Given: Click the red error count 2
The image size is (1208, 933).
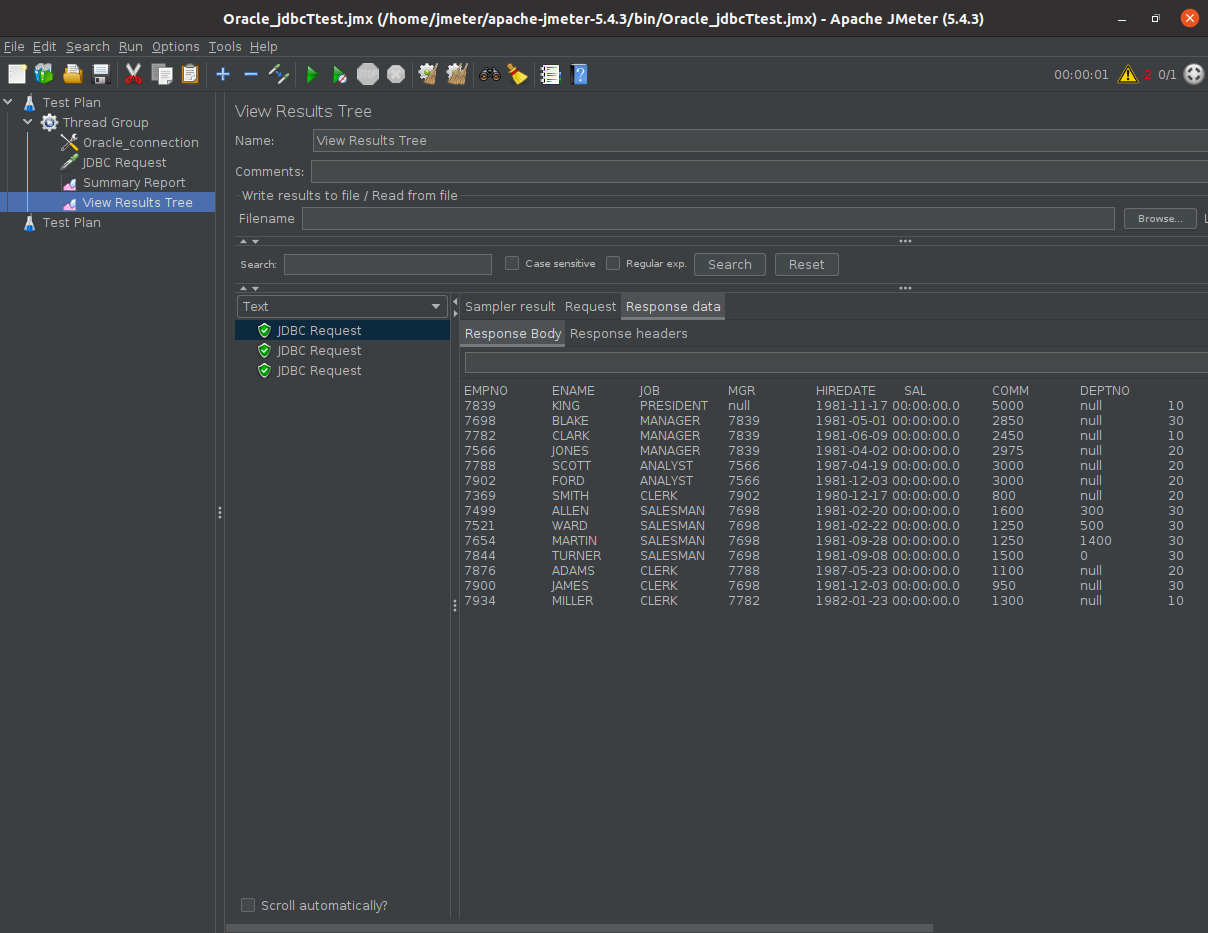Looking at the screenshot, I should pos(1147,74).
